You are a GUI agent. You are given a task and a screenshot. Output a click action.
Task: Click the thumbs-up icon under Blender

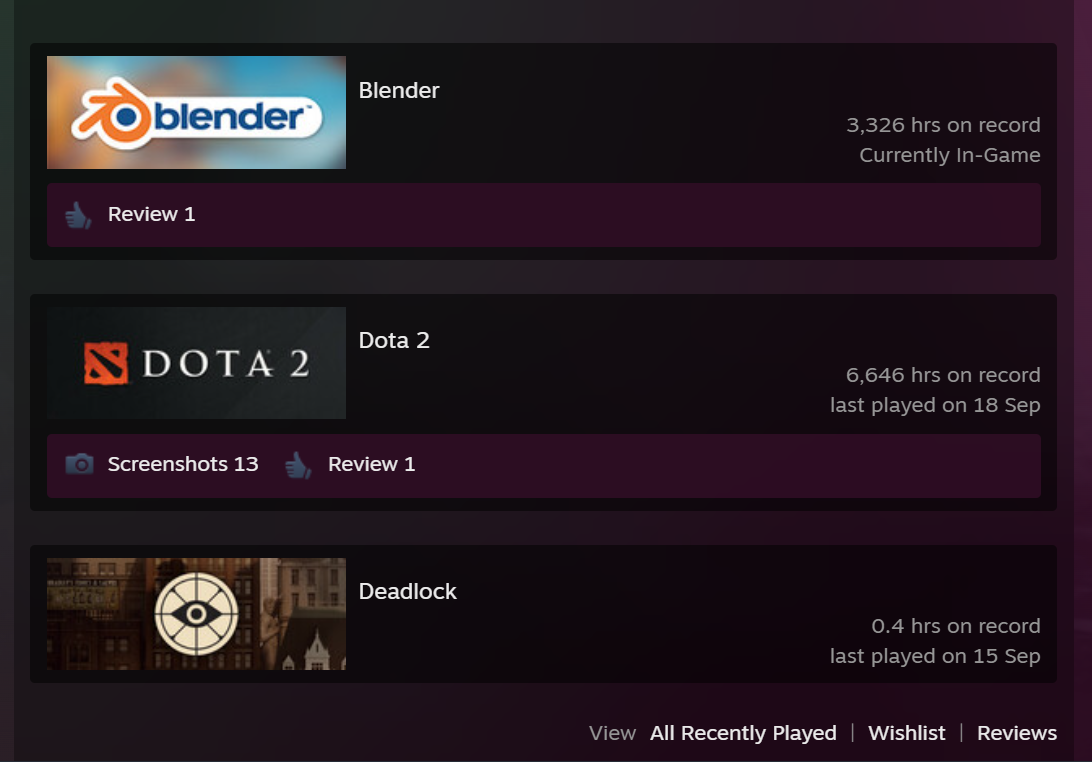pyautogui.click(x=78, y=215)
